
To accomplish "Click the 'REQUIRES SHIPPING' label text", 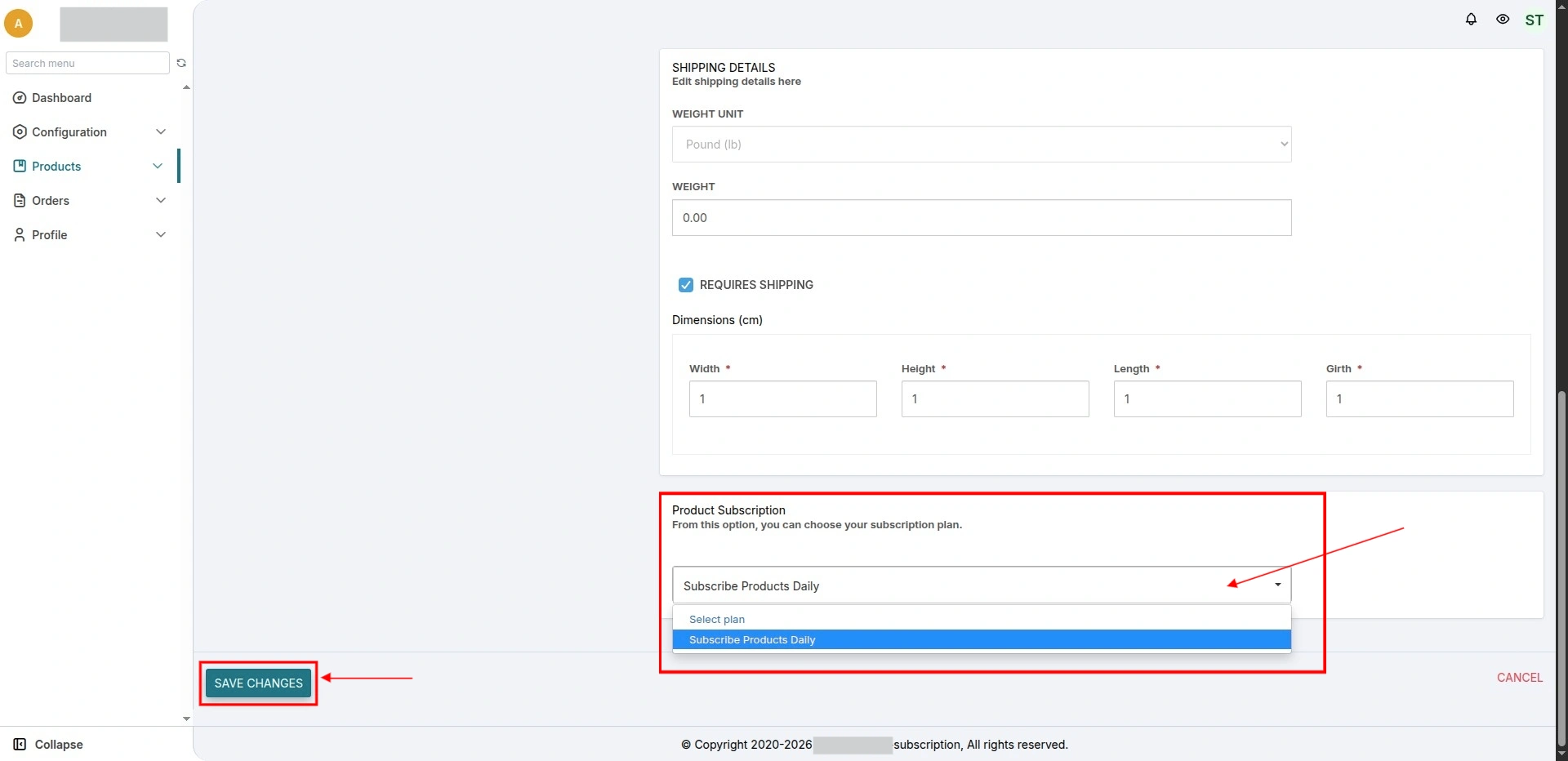I will coord(756,285).
